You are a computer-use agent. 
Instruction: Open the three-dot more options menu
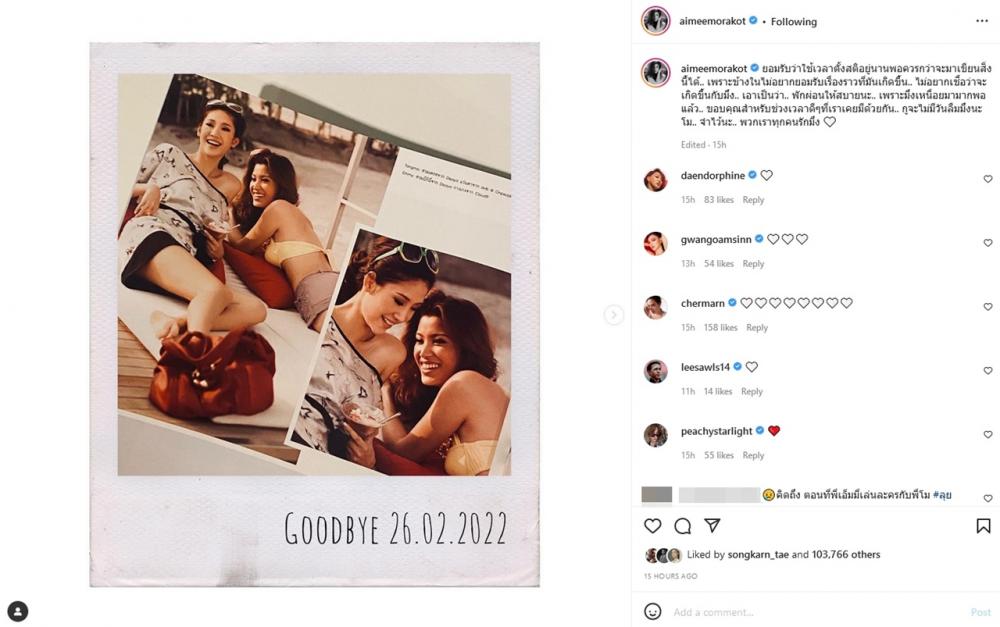(x=982, y=21)
